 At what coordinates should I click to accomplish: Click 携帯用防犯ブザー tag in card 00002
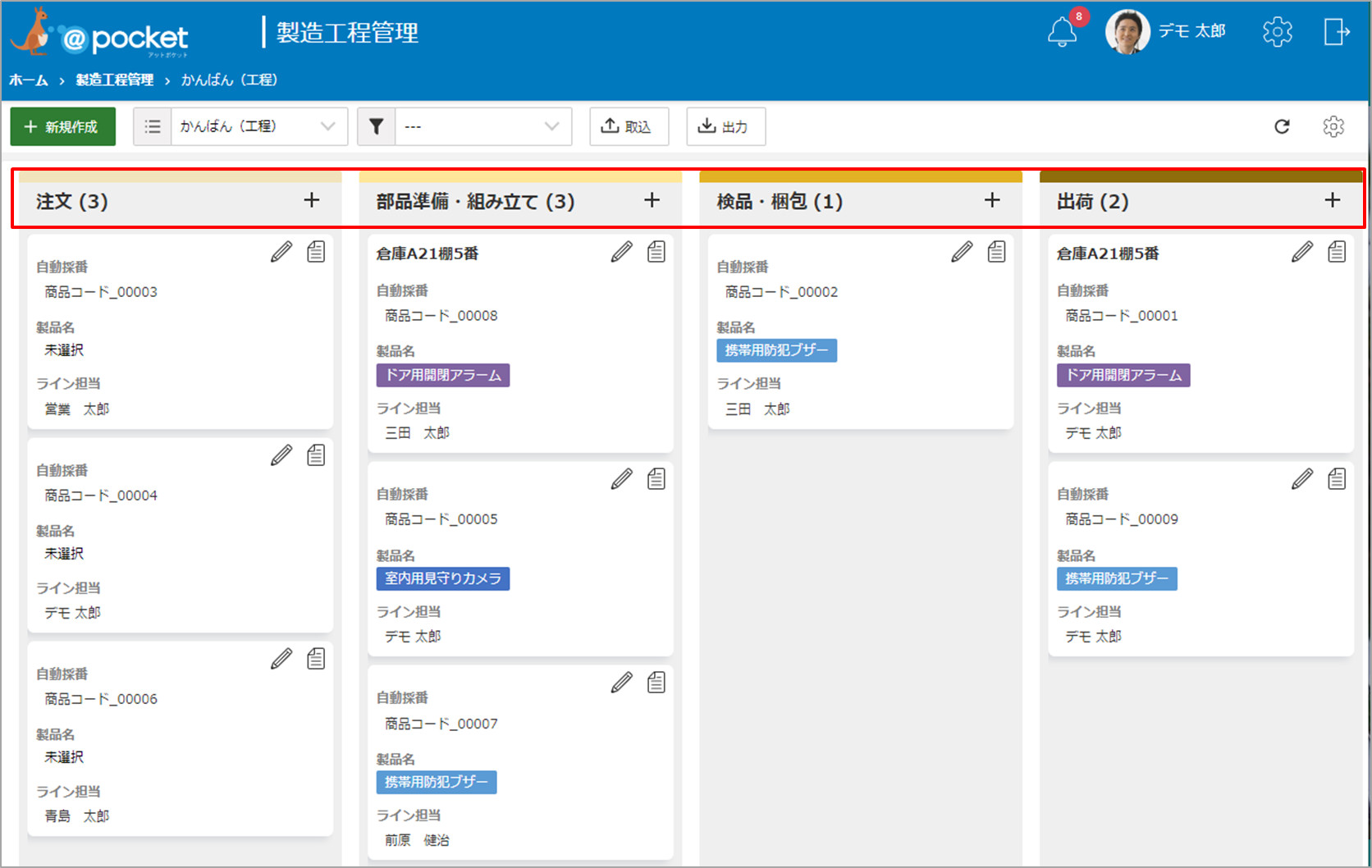777,350
